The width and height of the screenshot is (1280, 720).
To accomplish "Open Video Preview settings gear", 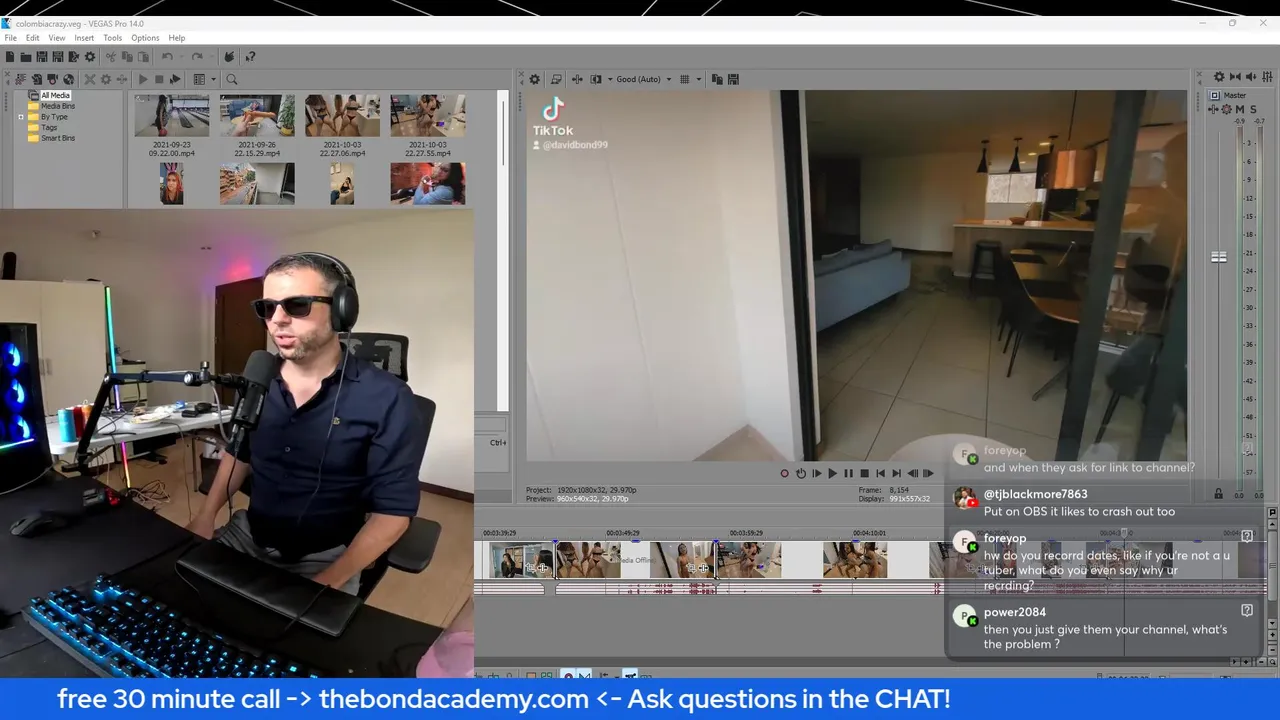I will [x=534, y=79].
